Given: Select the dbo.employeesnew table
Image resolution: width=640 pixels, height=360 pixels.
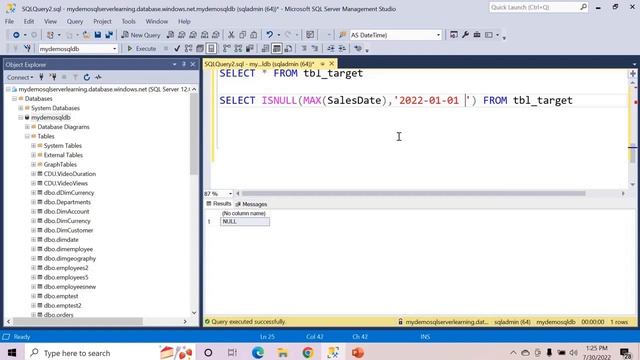Looking at the screenshot, I should 69,287.
